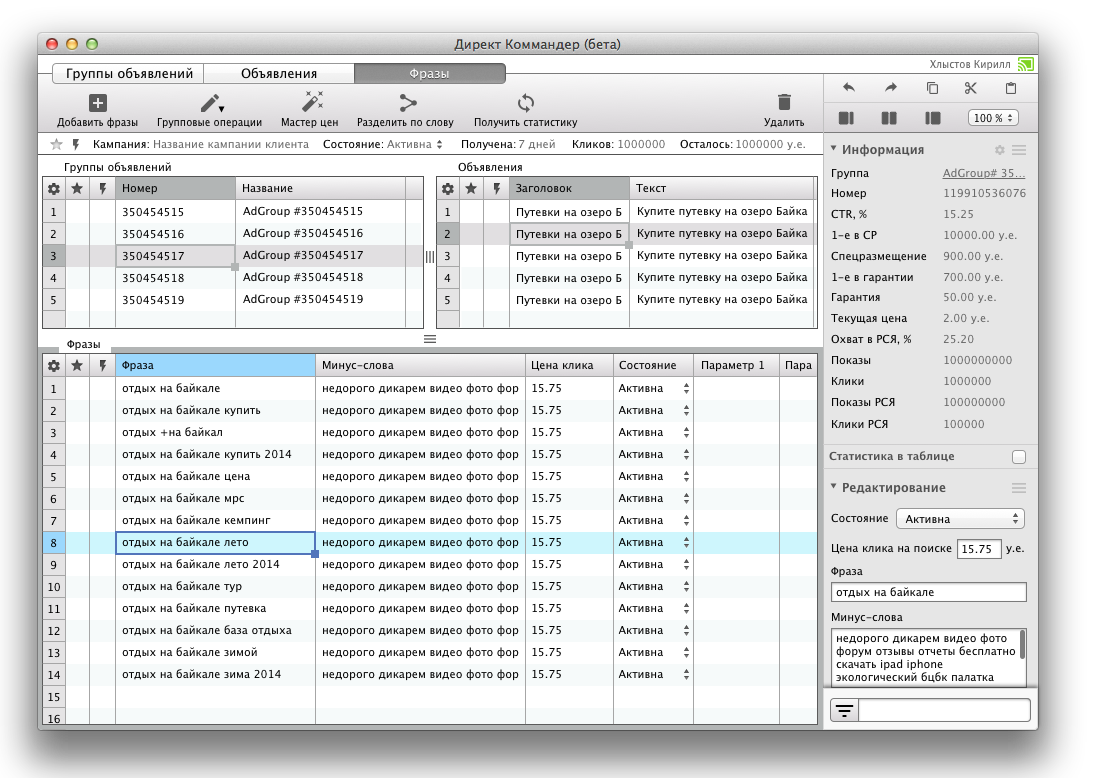1093x778 pixels.
Task: Click Разделить по слову split icon
Action: (406, 103)
